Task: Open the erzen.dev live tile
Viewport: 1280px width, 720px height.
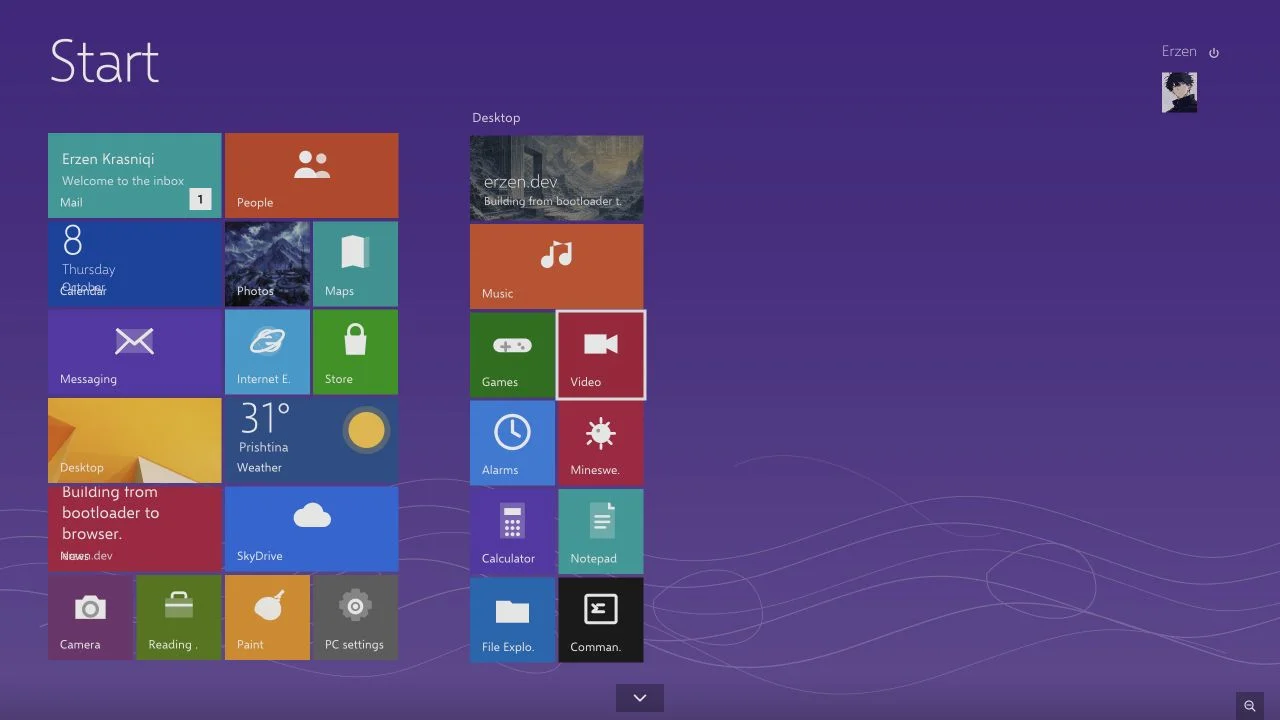Action: [x=557, y=178]
